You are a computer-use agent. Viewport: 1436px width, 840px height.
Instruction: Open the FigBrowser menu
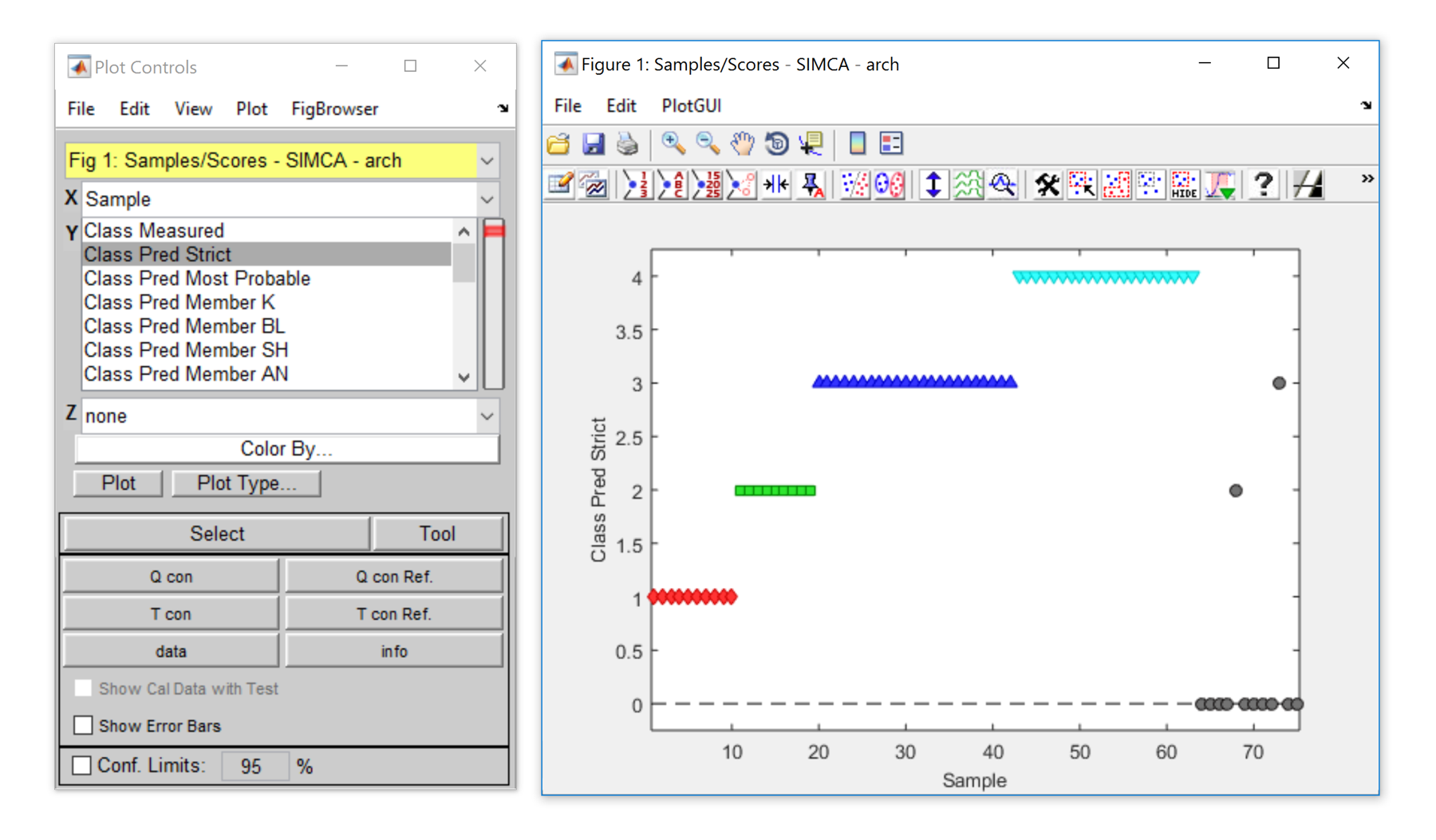334,108
